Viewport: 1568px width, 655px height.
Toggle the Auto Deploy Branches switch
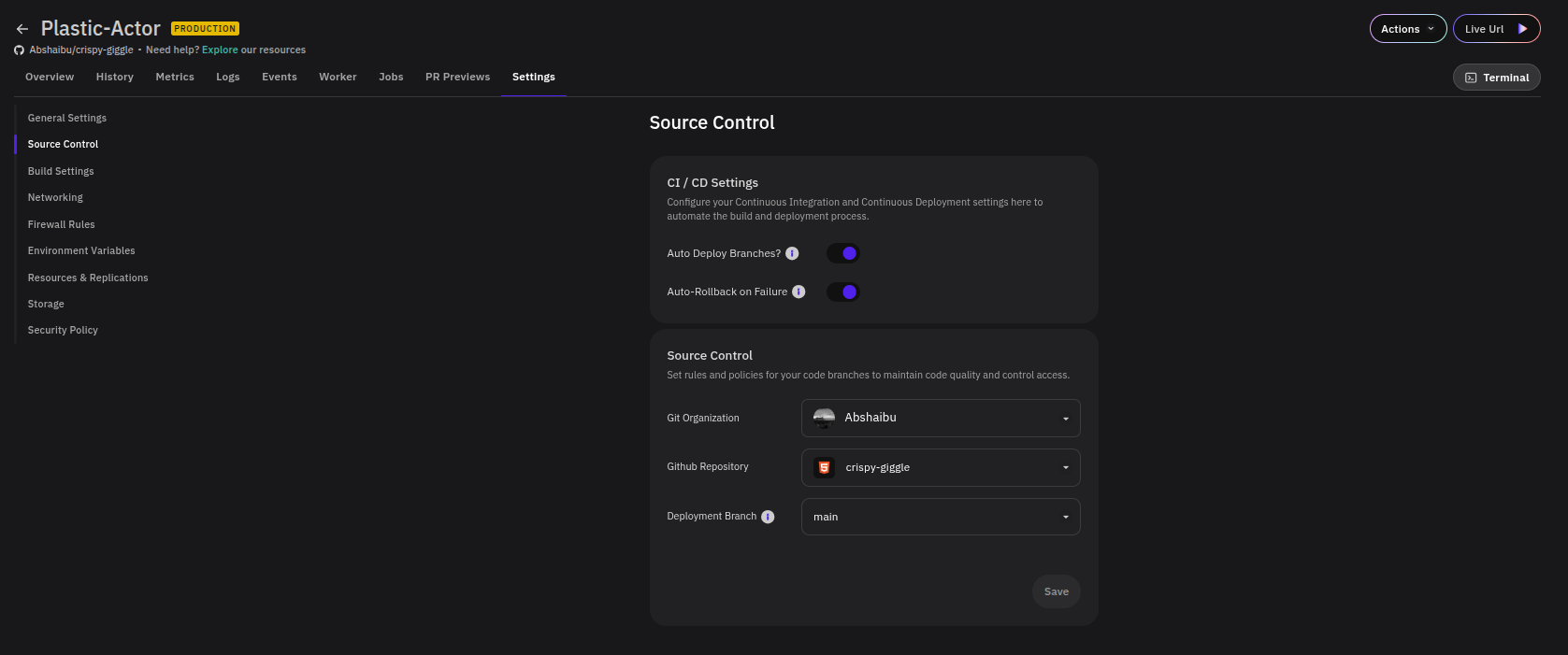843,253
